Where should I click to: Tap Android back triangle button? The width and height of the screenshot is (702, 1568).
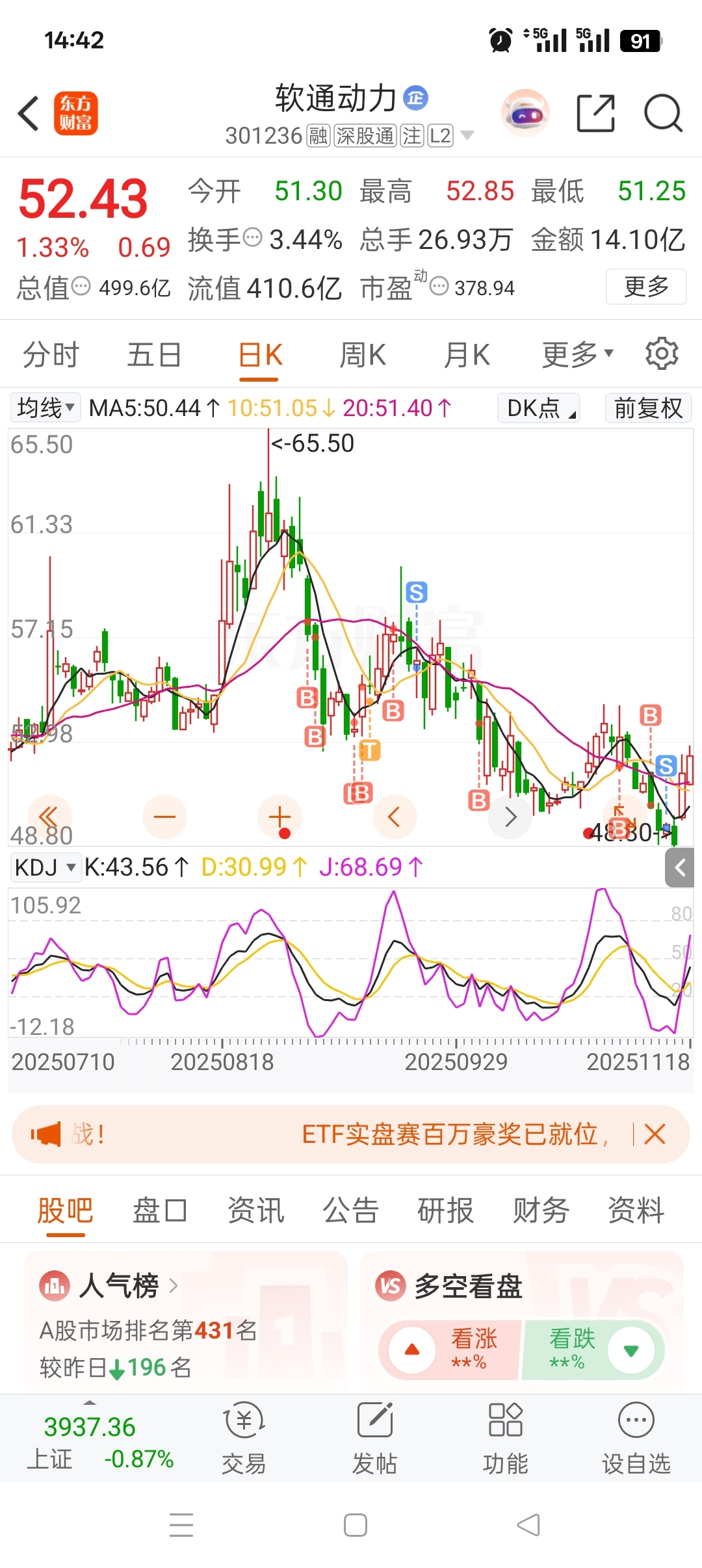(x=528, y=1524)
